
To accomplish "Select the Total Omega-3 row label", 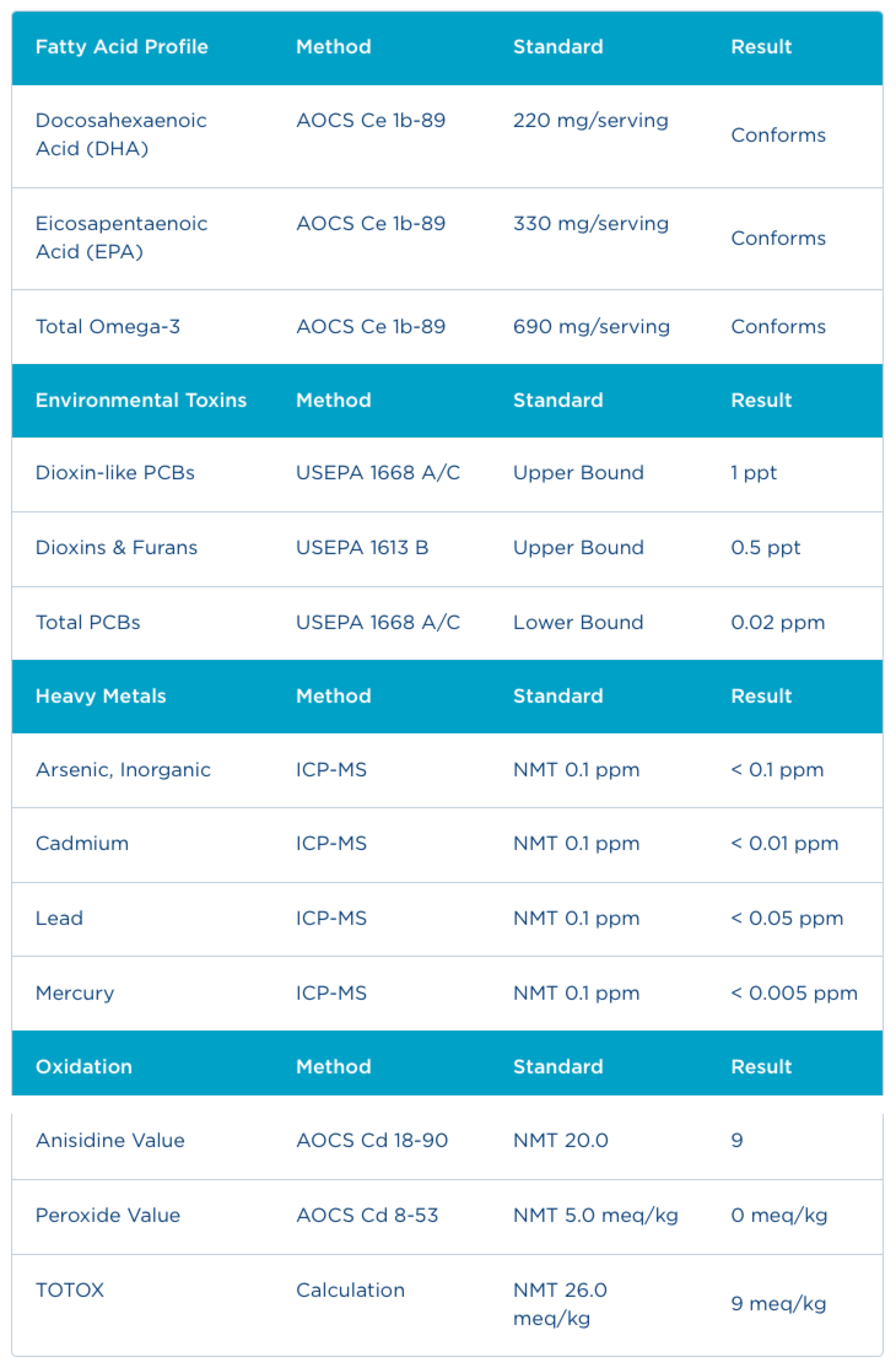I will pos(108,327).
